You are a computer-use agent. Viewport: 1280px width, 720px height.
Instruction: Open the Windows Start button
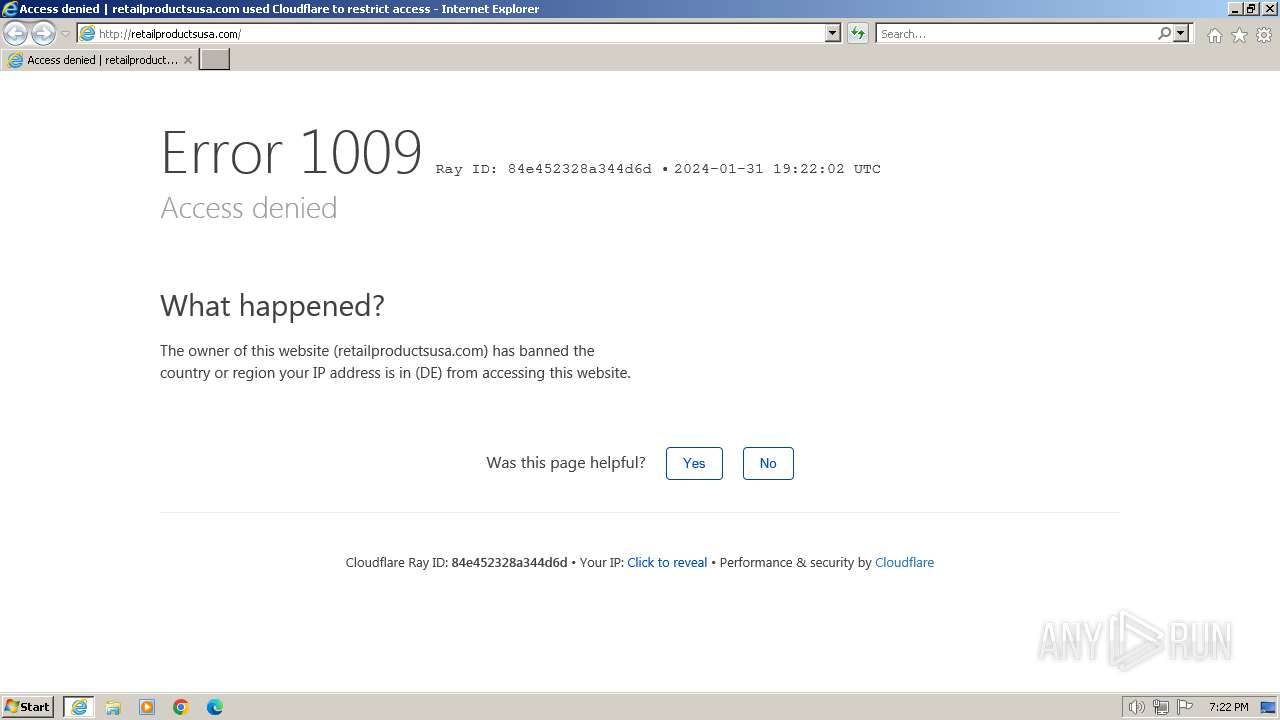click(27, 707)
